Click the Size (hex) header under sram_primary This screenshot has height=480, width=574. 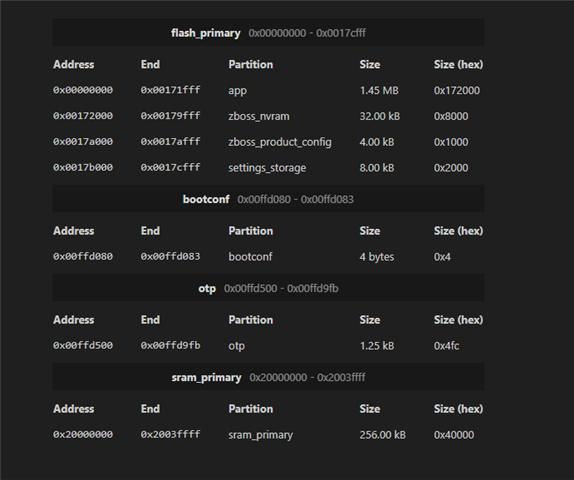[458, 409]
